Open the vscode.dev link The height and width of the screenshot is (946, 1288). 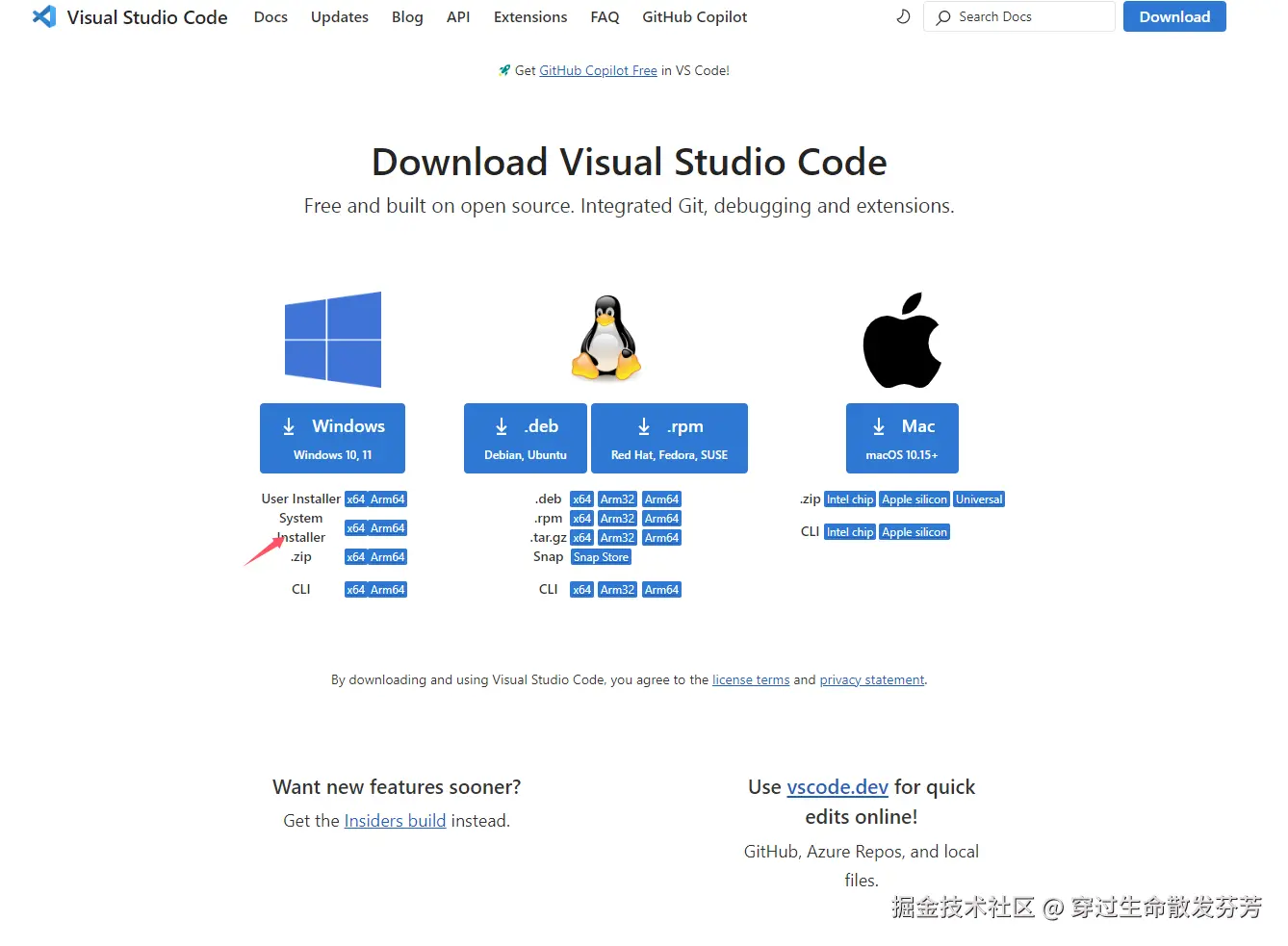pos(837,787)
